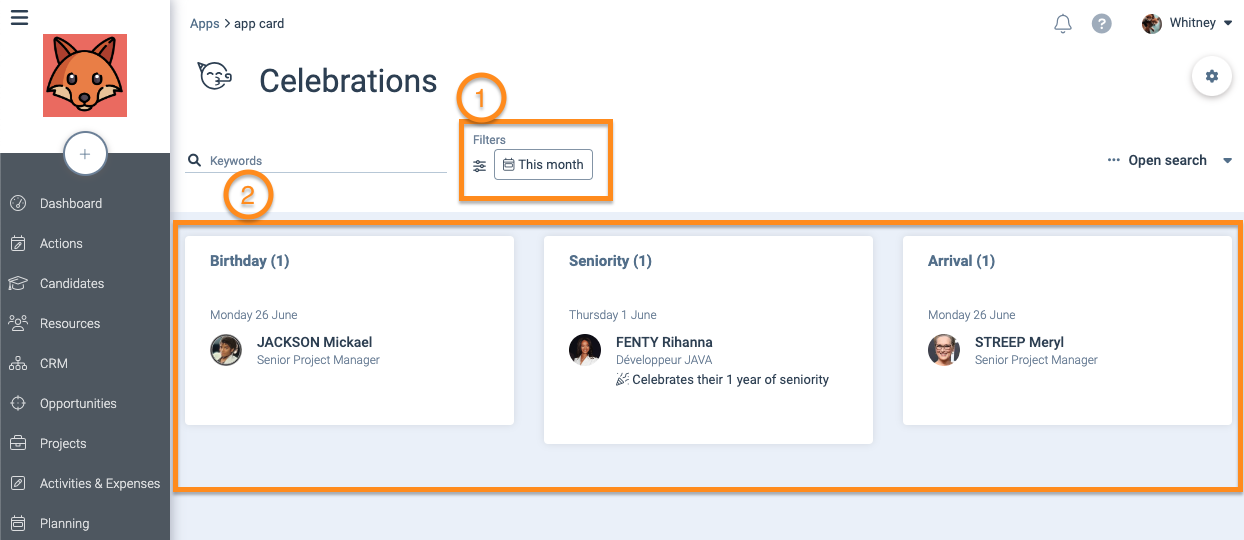This screenshot has height=540, width=1244.
Task: Click the filter sliders icon
Action: tap(480, 166)
